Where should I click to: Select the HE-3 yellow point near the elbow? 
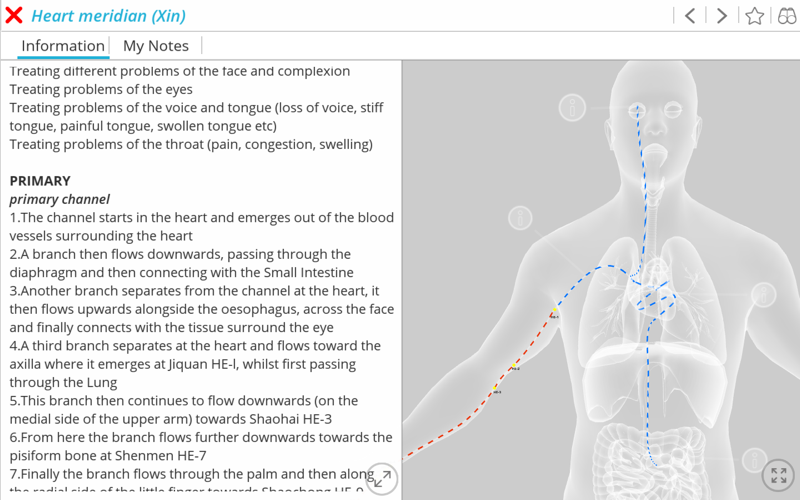494,389
